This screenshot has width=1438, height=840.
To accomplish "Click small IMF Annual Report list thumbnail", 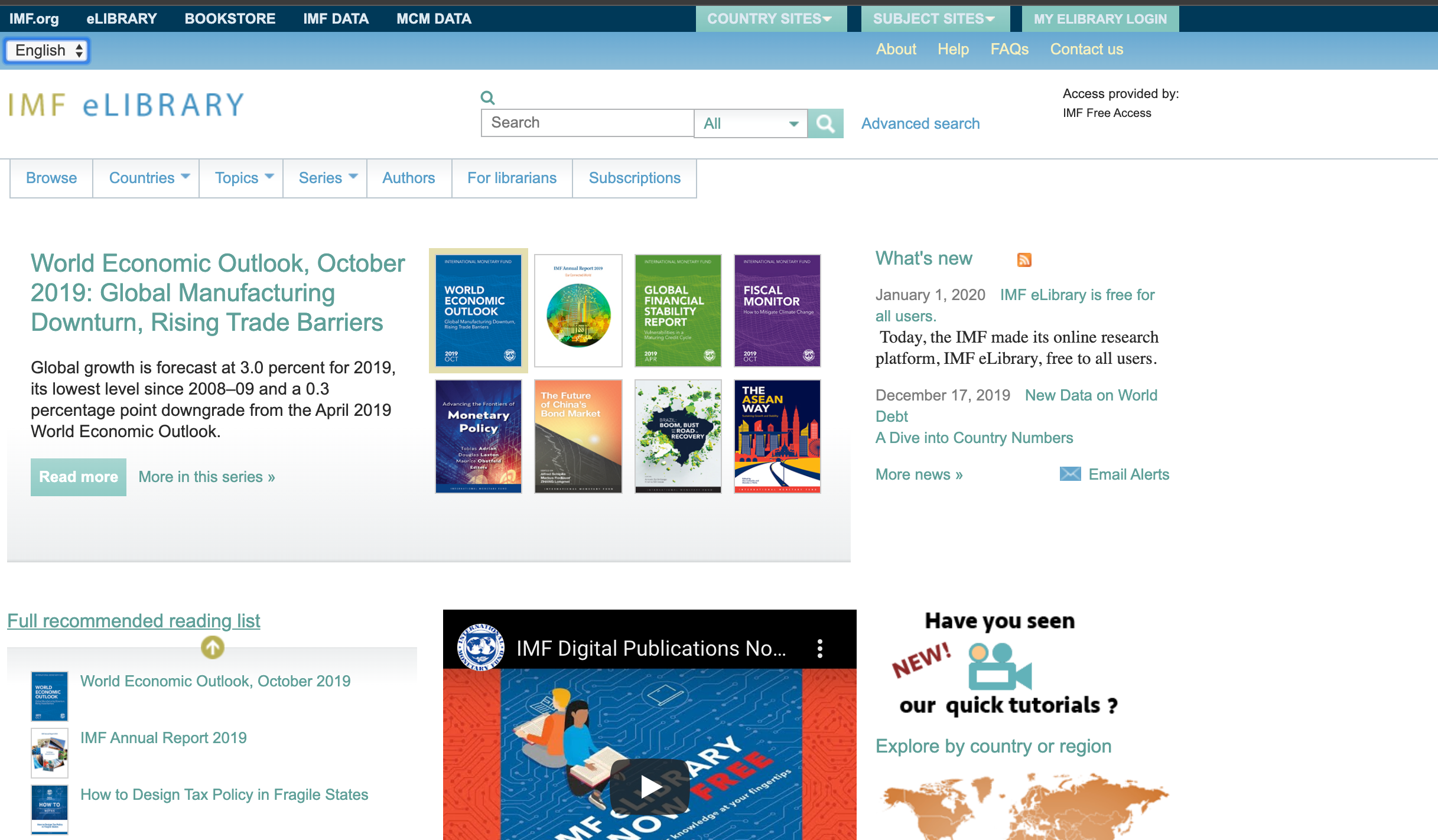I will 50,753.
